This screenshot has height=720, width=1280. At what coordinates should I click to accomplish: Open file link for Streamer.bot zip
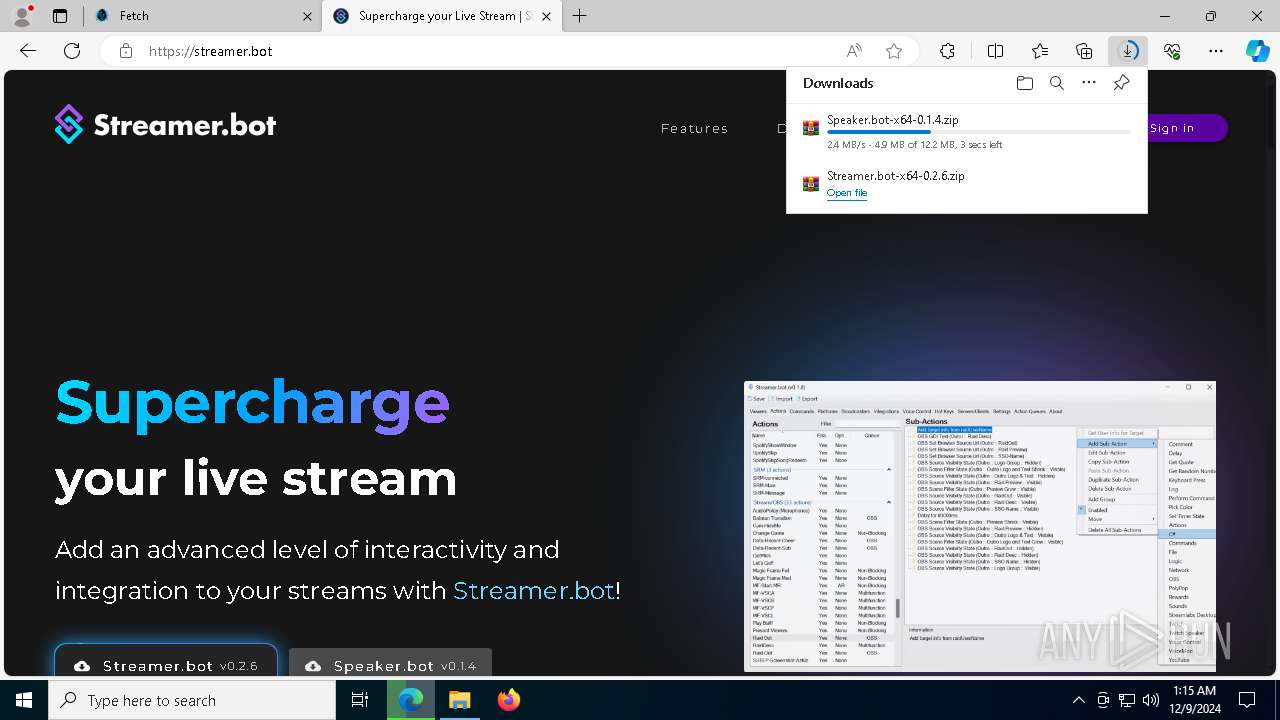tap(847, 193)
